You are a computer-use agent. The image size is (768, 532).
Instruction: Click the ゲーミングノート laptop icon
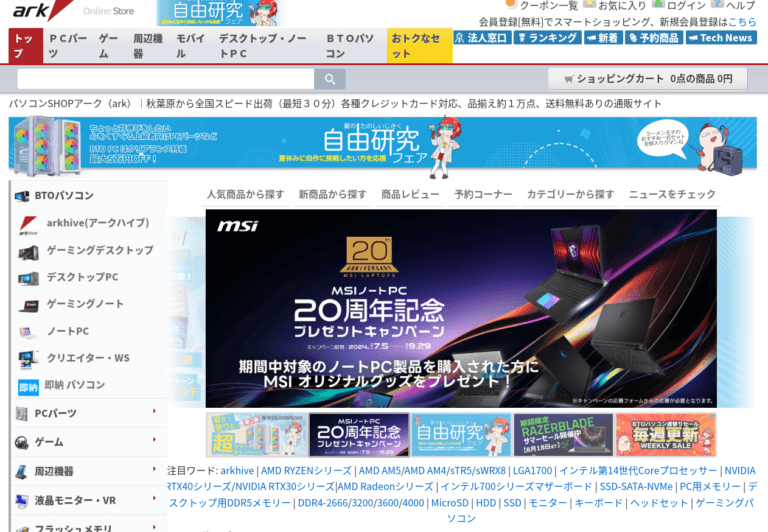pyautogui.click(x=28, y=306)
